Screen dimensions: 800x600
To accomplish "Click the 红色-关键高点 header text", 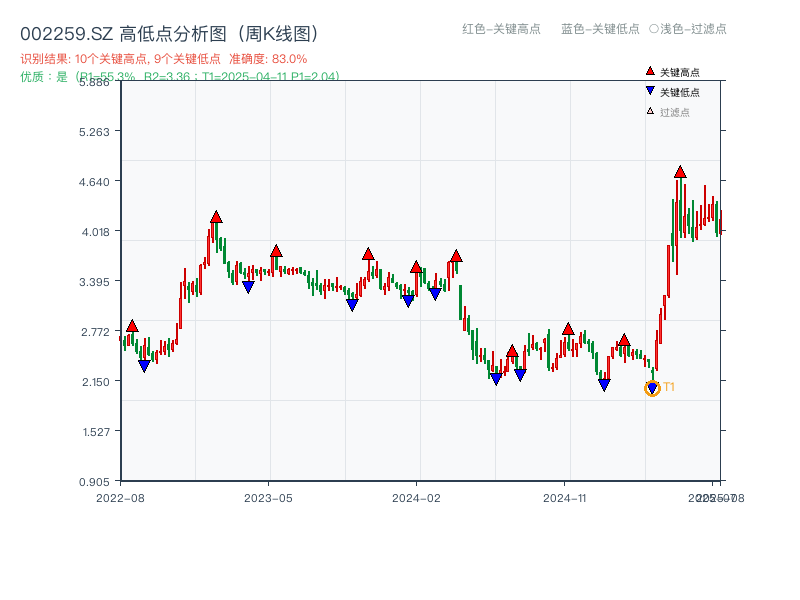I will (501, 29).
